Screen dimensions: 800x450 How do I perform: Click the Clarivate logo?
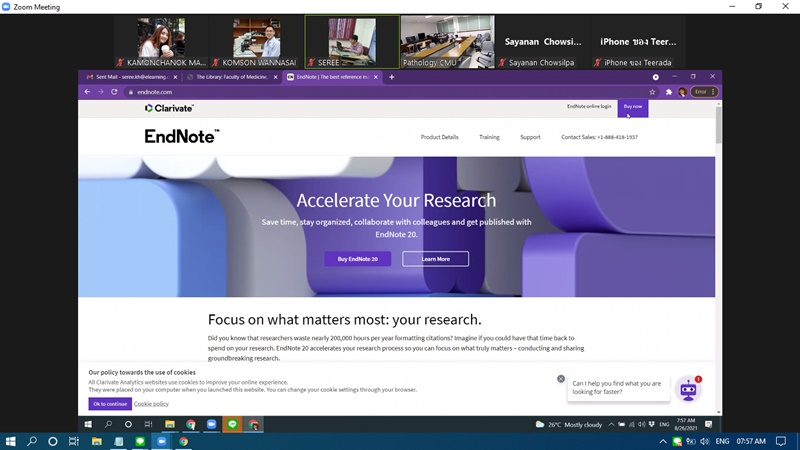point(169,108)
